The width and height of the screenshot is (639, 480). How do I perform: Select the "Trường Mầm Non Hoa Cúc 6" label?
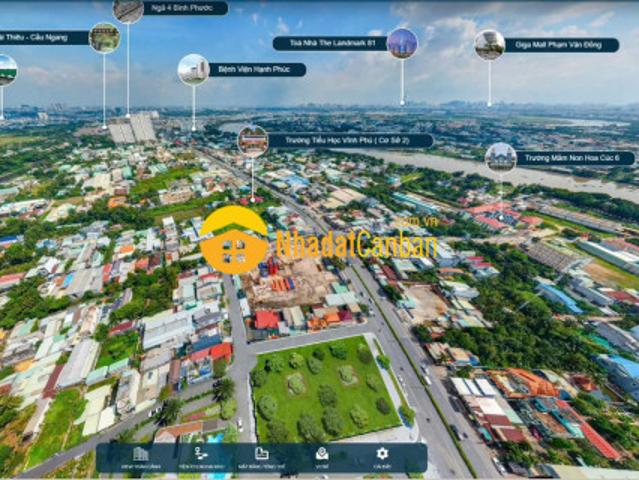click(x=575, y=158)
